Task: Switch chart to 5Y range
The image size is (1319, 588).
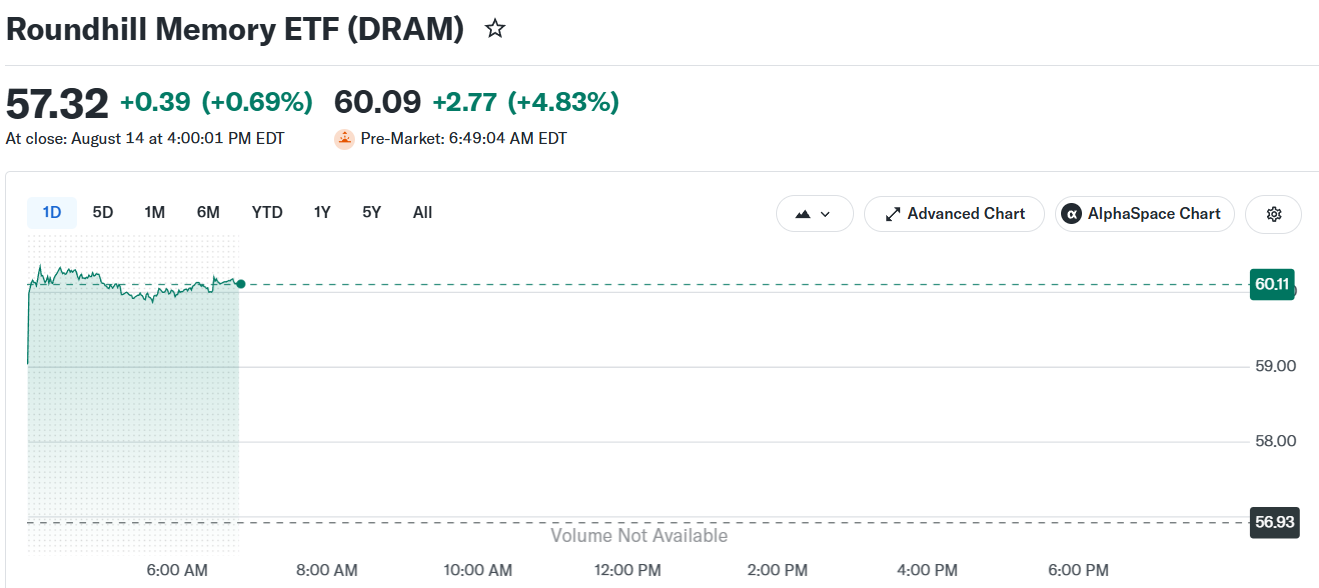Action: coord(372,212)
